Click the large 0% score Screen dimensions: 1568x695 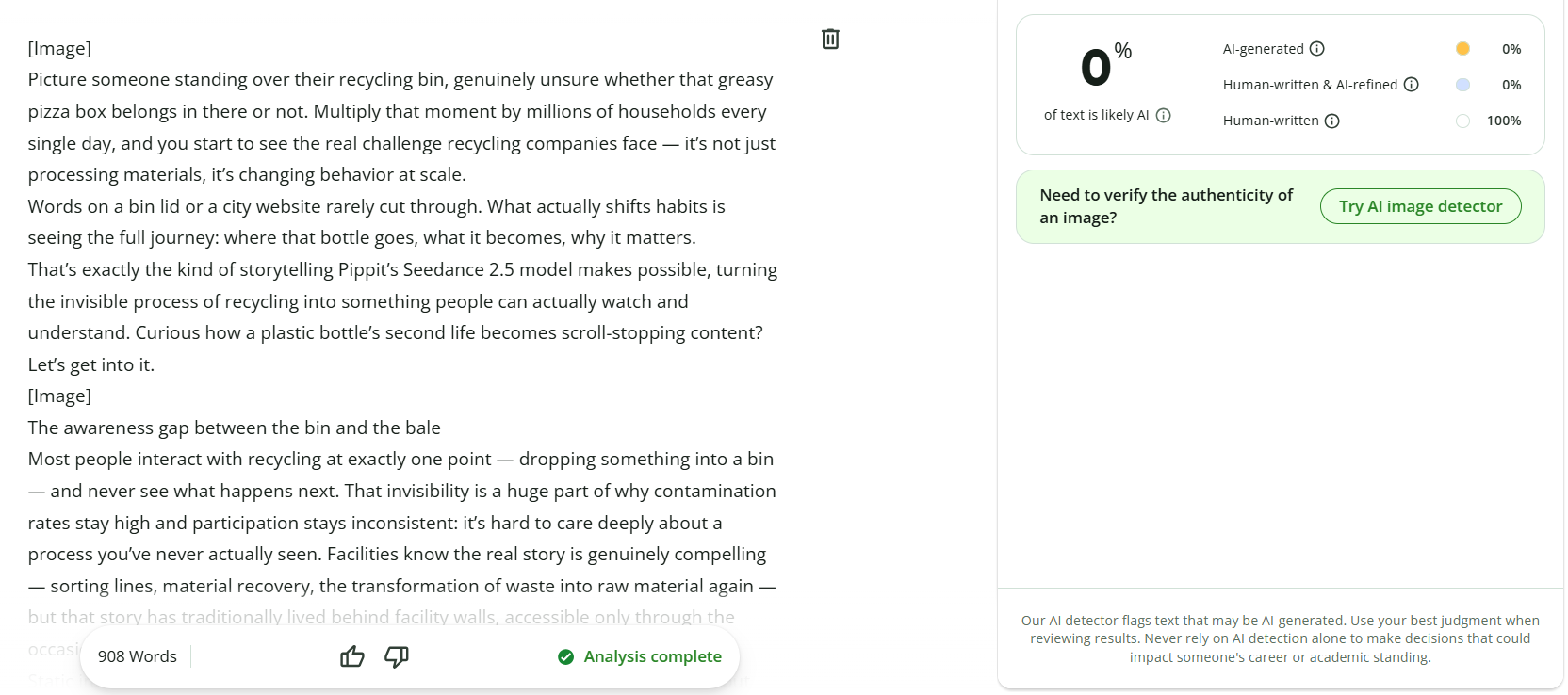pos(1106,66)
